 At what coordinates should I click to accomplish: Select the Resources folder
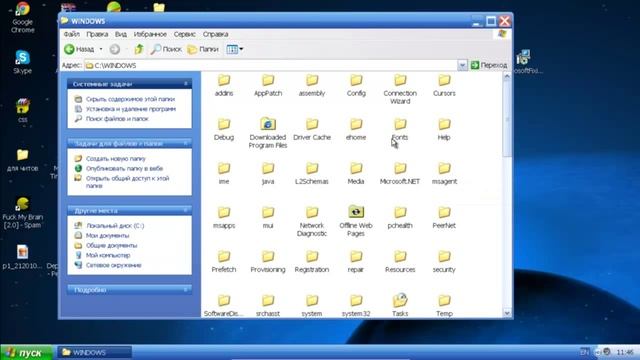click(400, 262)
